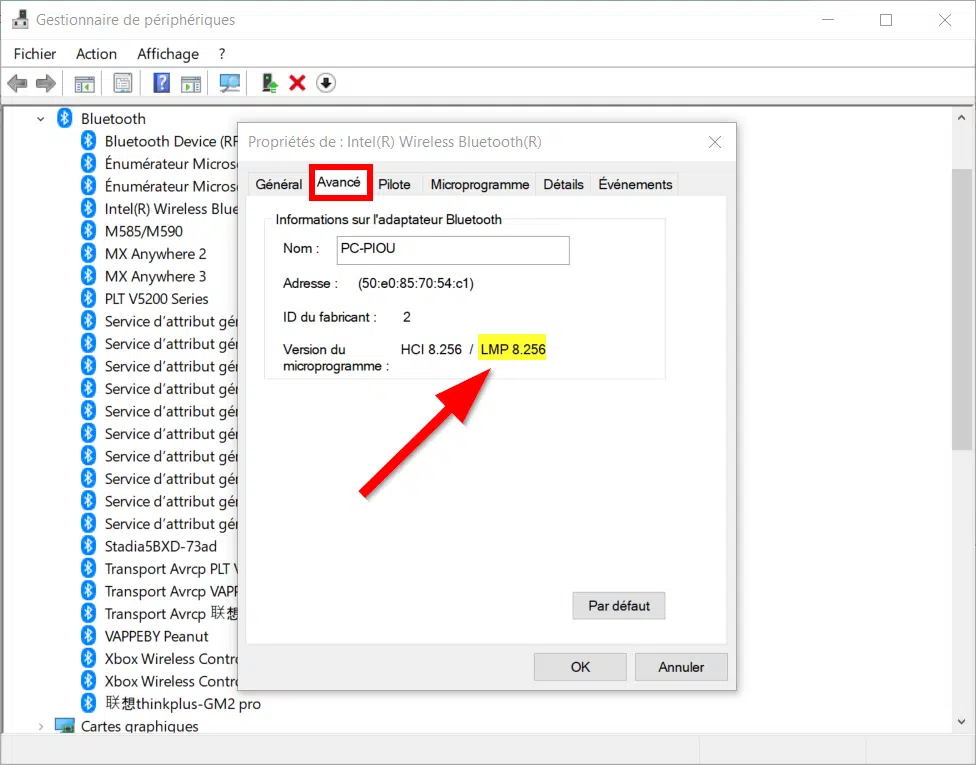Click the OK button
The image size is (976, 765).
click(x=580, y=667)
